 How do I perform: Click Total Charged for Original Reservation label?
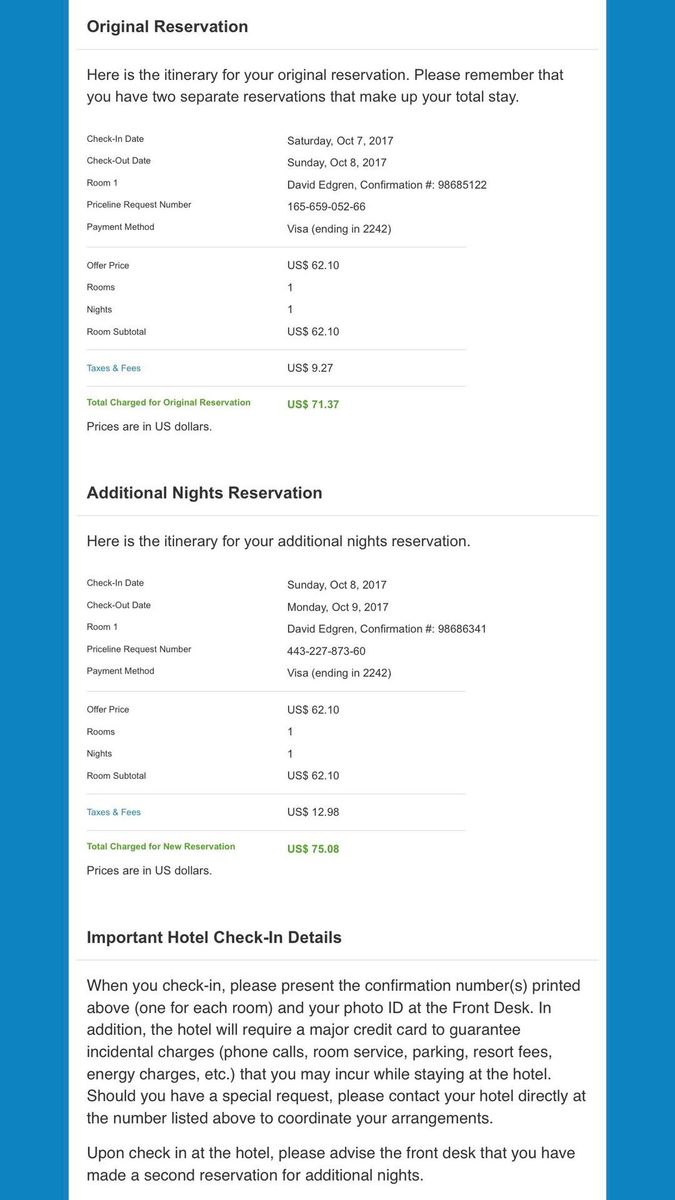[x=168, y=403]
